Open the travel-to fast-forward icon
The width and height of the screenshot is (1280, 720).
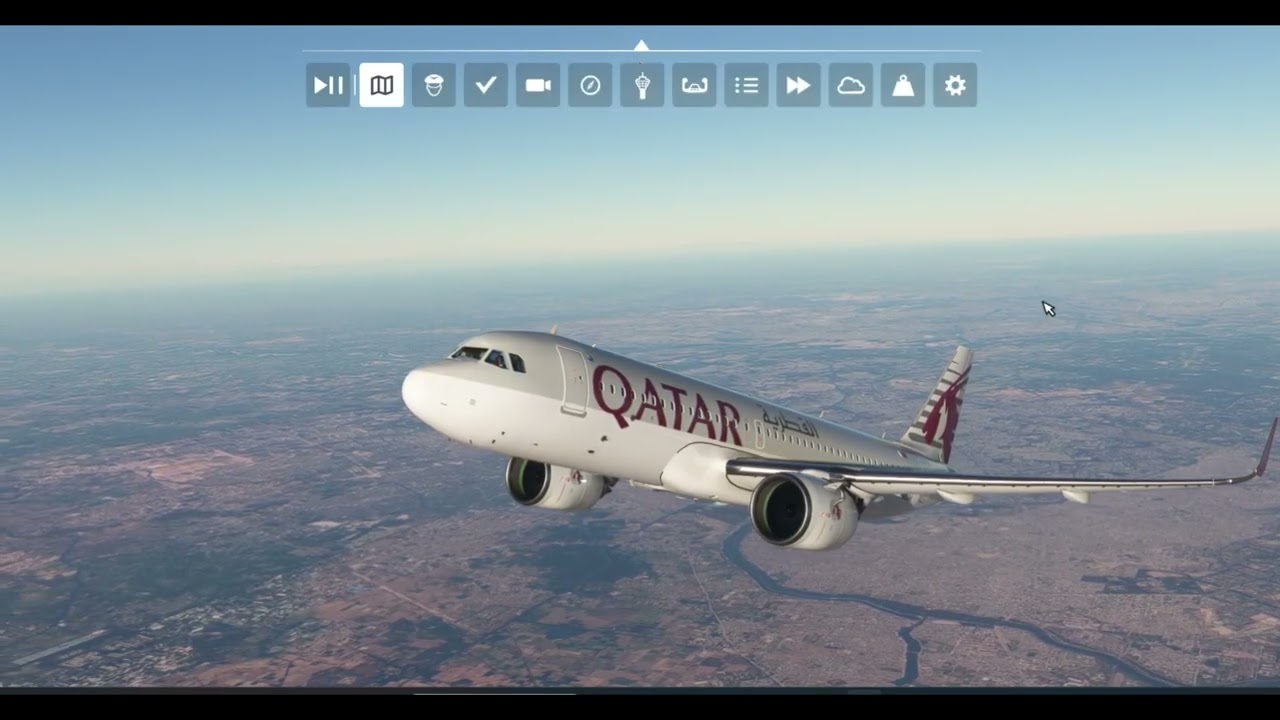[x=798, y=85]
